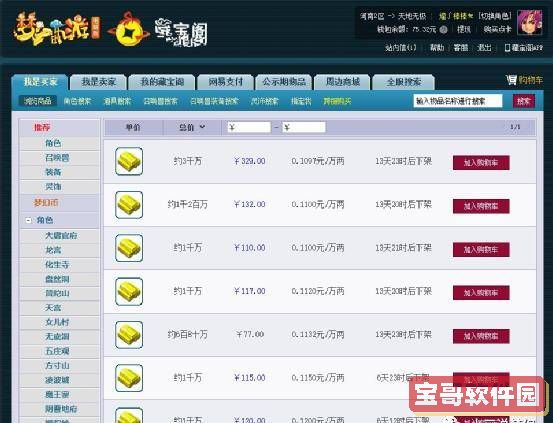The width and height of the screenshot is (553, 423).
Task: Select 无底洞 under 角色
Action: (x=57, y=337)
